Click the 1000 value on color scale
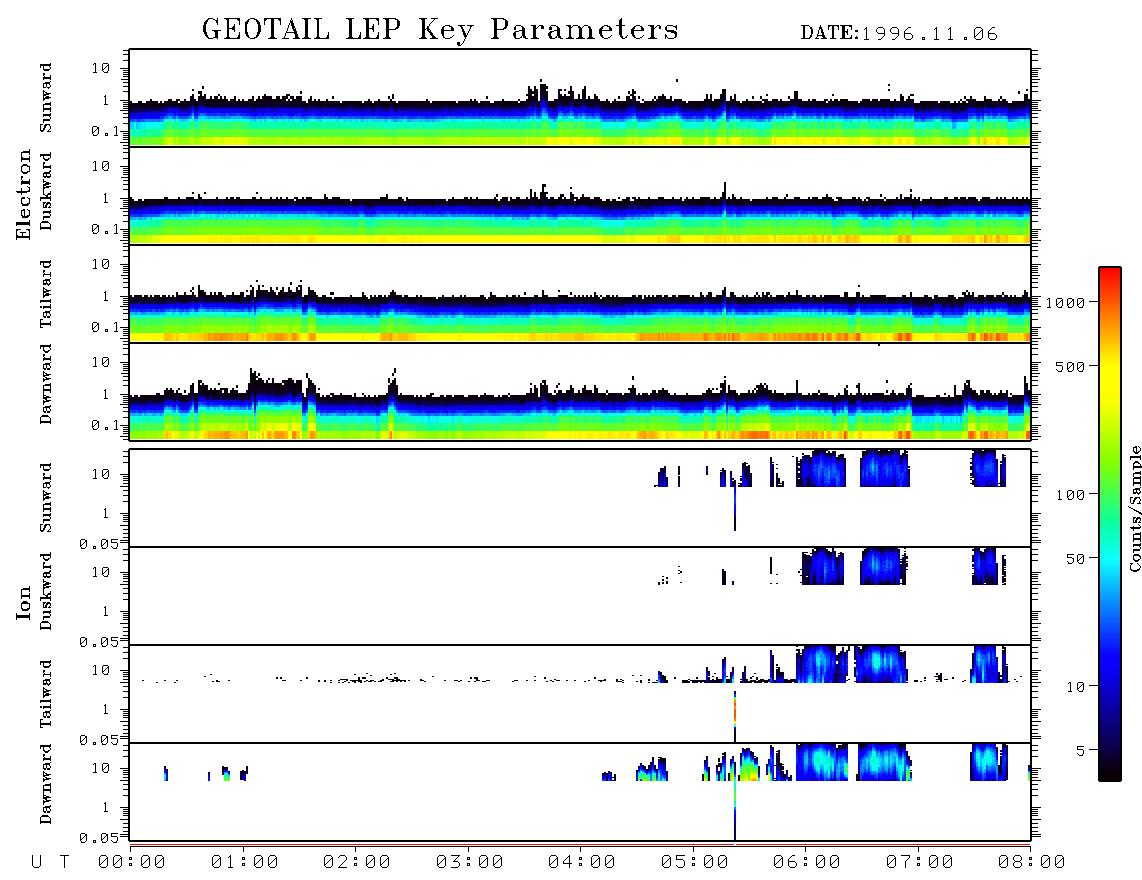1142x880 pixels. [x=1066, y=303]
